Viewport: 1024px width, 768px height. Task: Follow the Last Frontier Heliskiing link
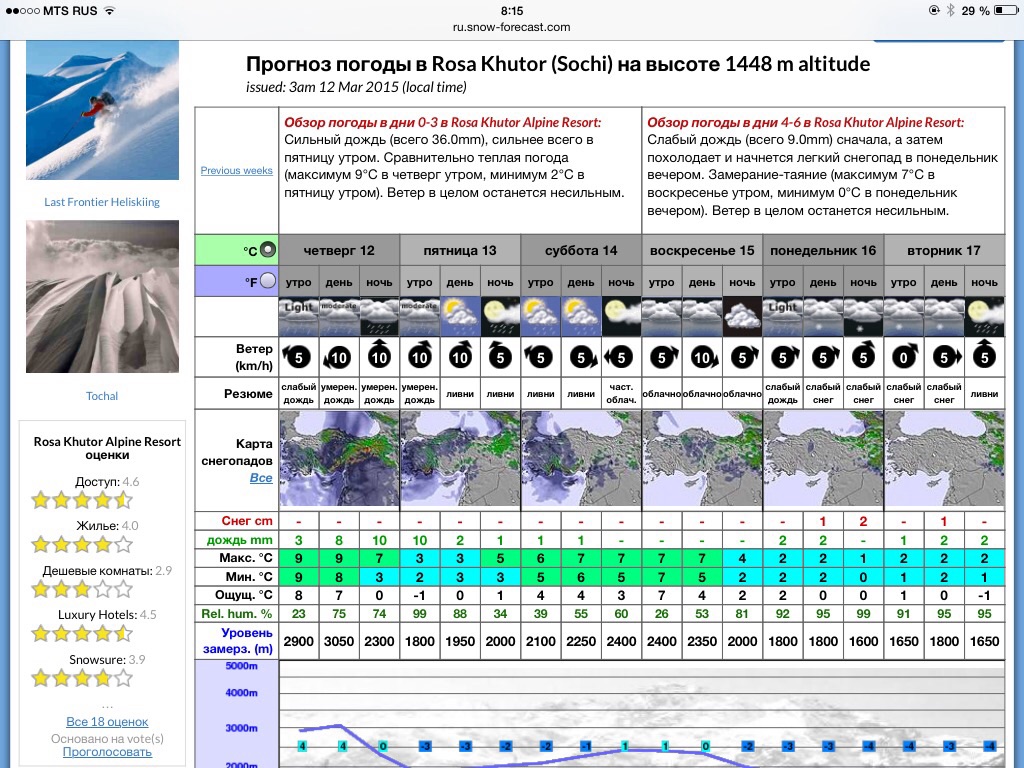click(102, 202)
